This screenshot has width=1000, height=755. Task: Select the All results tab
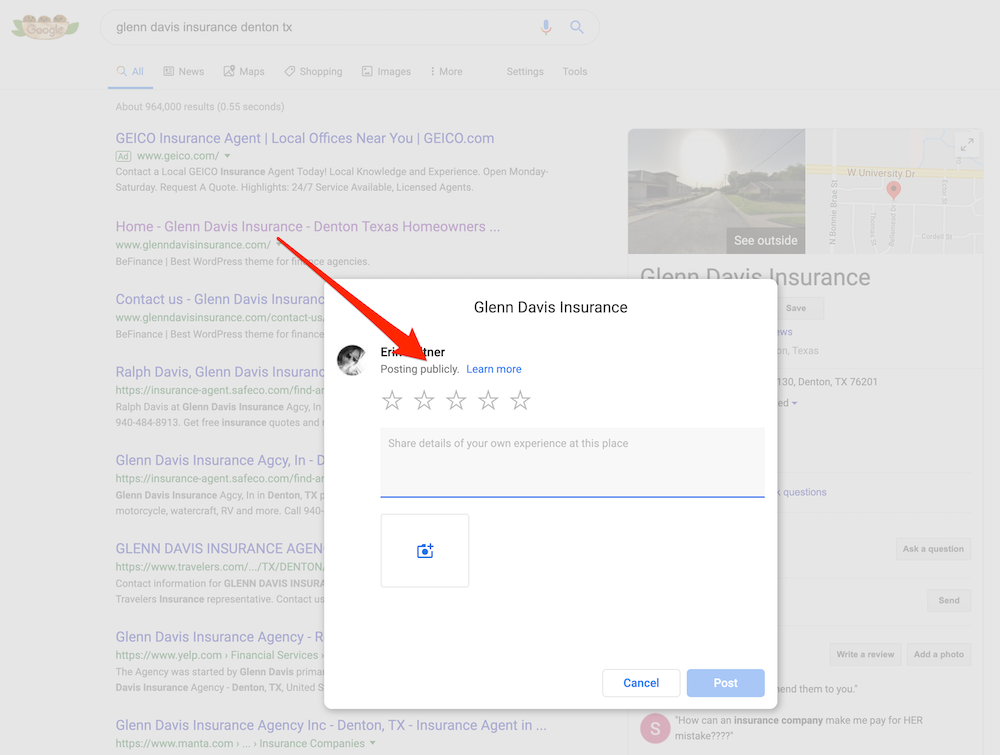tap(131, 71)
